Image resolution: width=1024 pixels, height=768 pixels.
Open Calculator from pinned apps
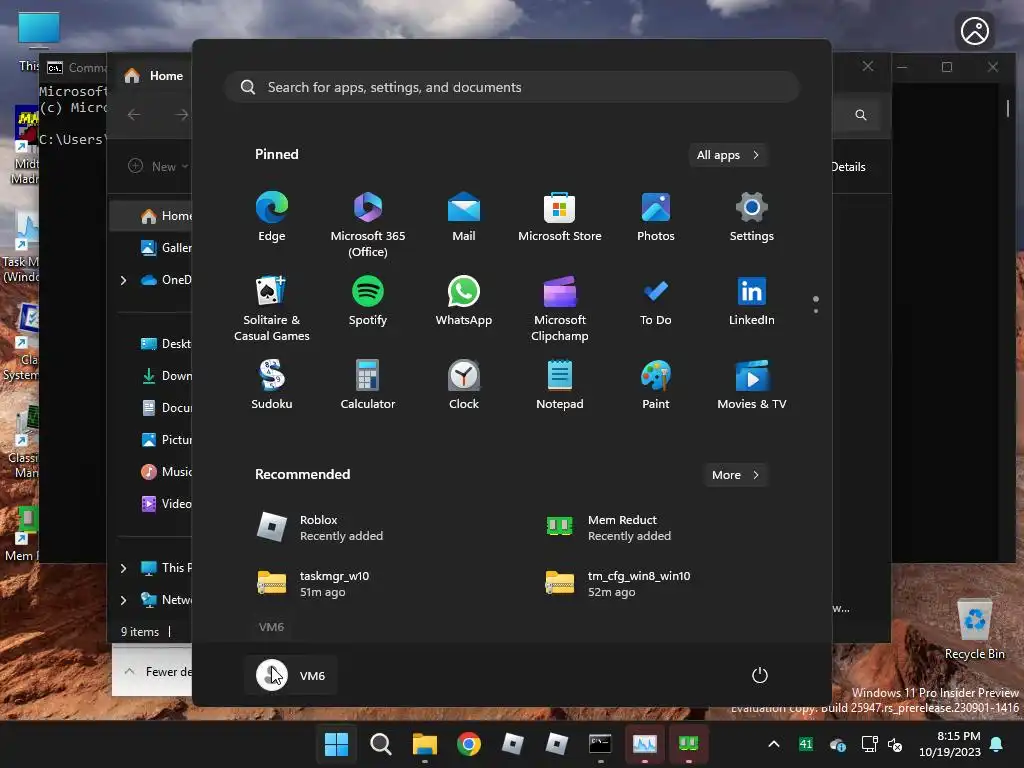tap(368, 385)
